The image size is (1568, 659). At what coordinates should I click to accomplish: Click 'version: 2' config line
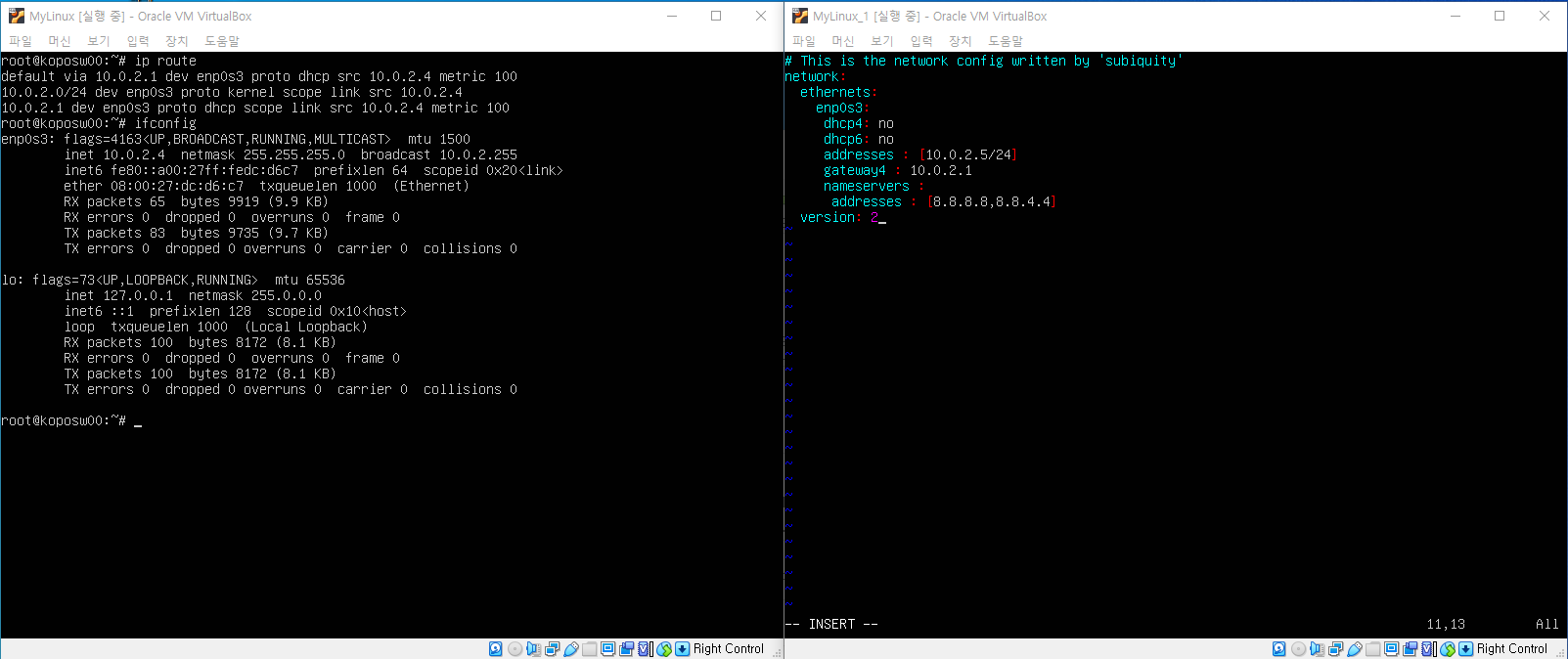[839, 217]
